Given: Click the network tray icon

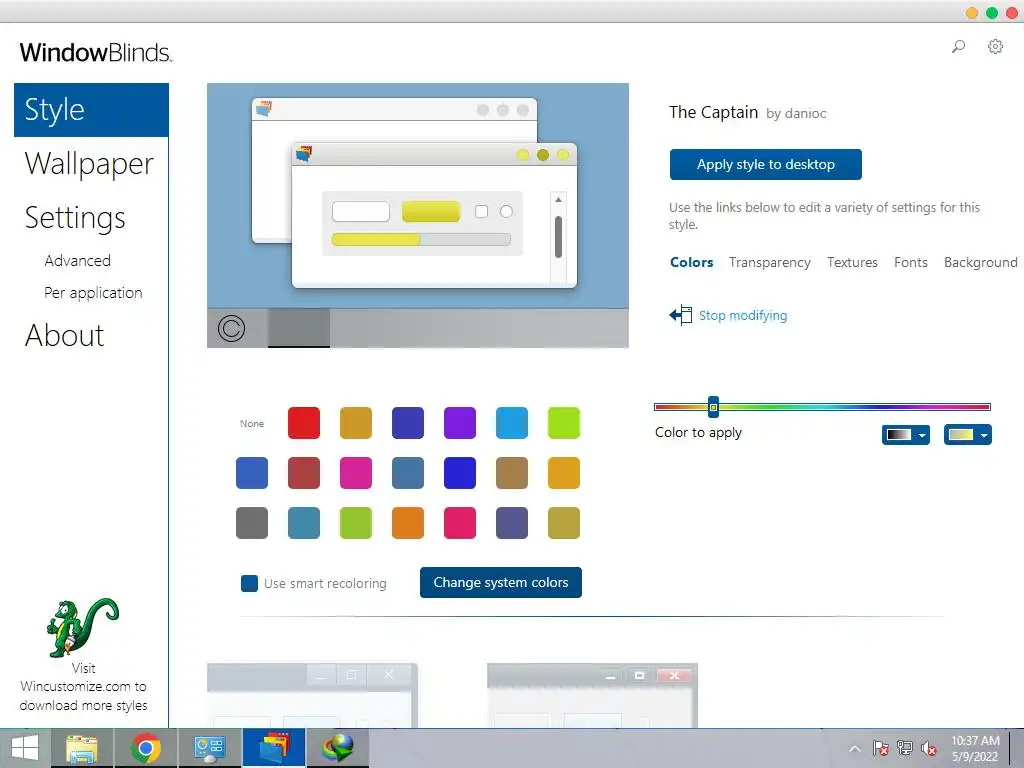Looking at the screenshot, I should click(904, 748).
